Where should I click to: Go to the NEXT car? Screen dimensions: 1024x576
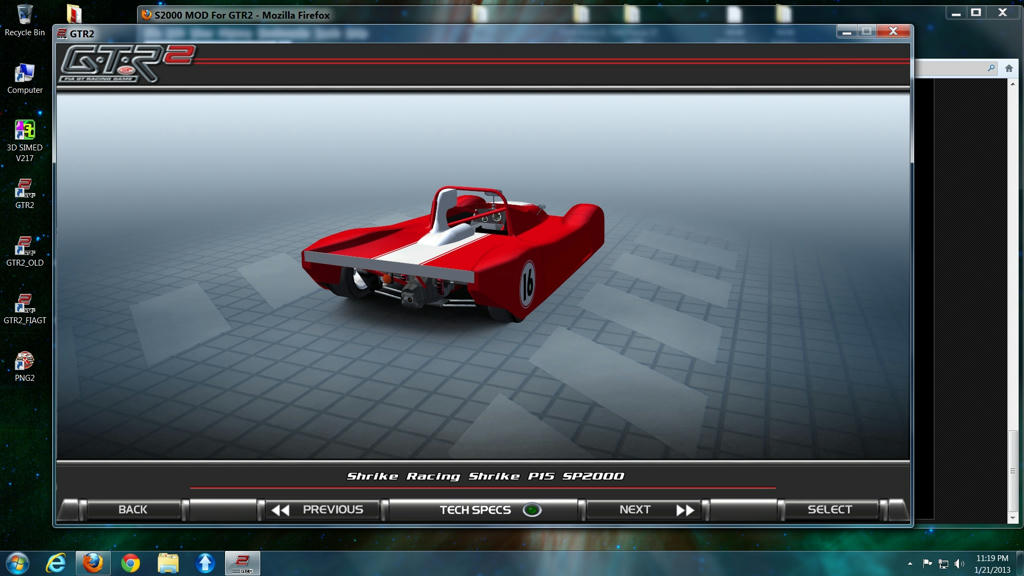(x=645, y=509)
